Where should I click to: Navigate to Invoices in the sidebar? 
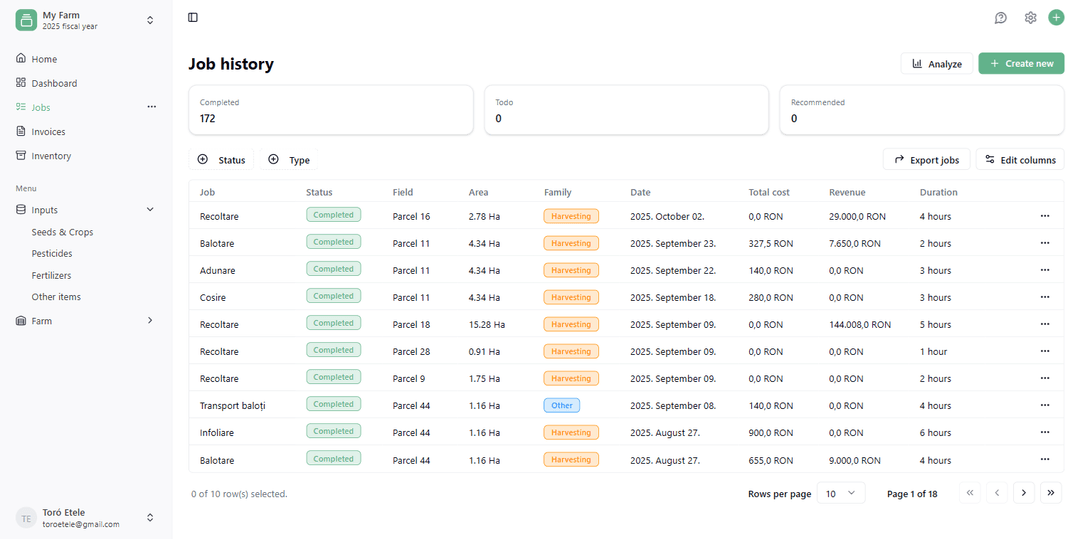pos(48,132)
